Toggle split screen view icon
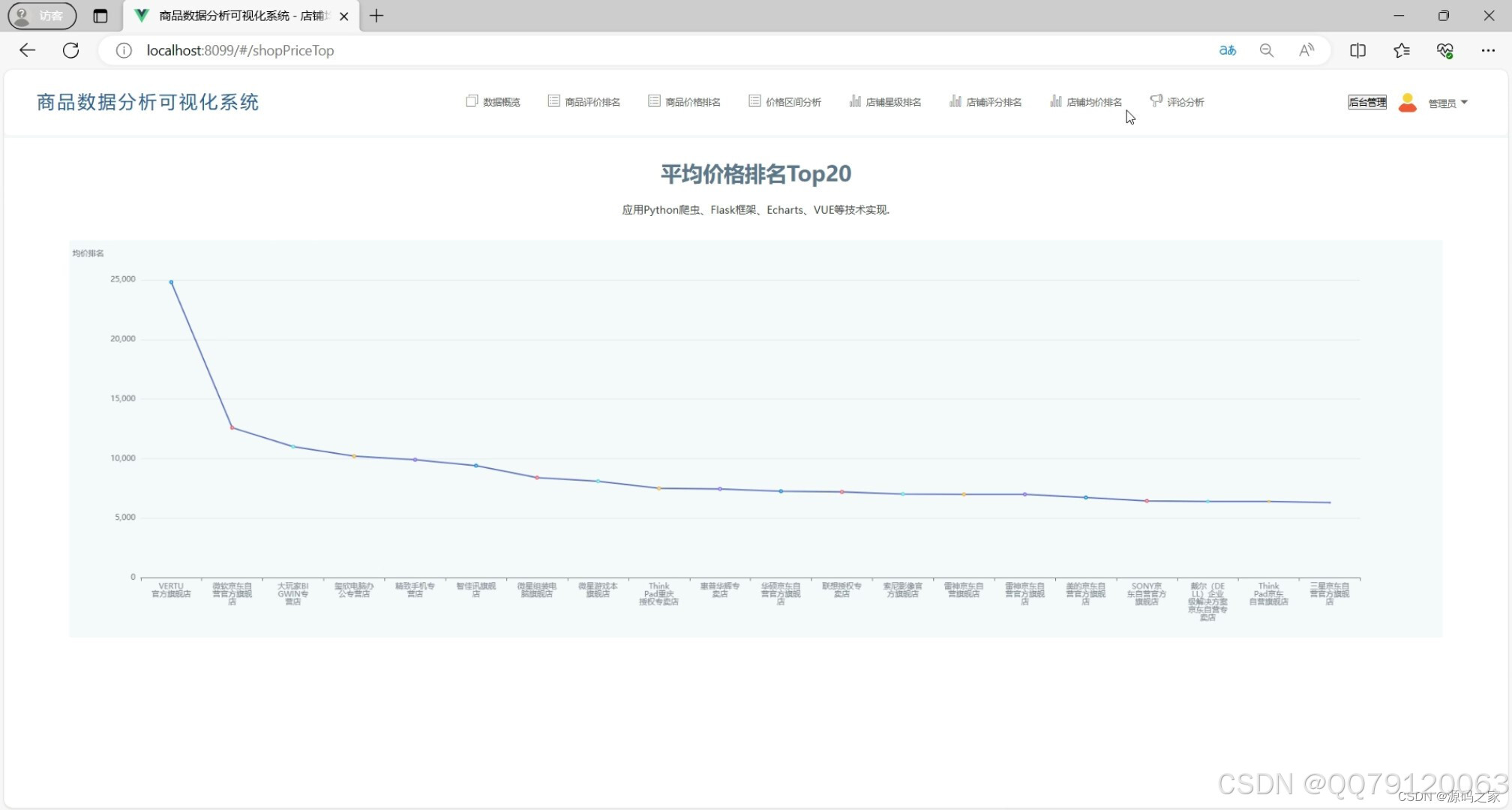This screenshot has width=1512, height=810. point(1357,50)
